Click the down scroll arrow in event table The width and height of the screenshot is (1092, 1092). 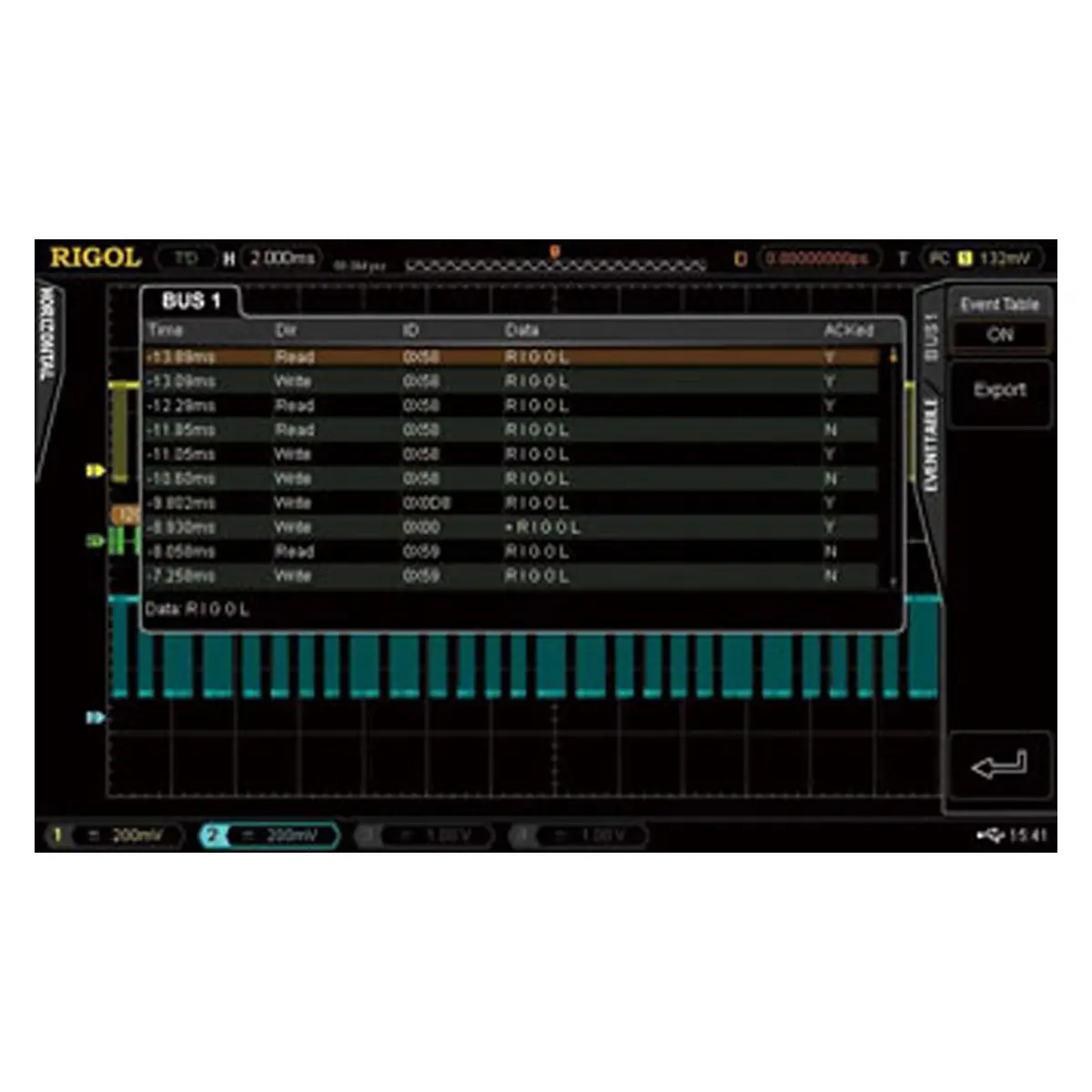pyautogui.click(x=892, y=580)
